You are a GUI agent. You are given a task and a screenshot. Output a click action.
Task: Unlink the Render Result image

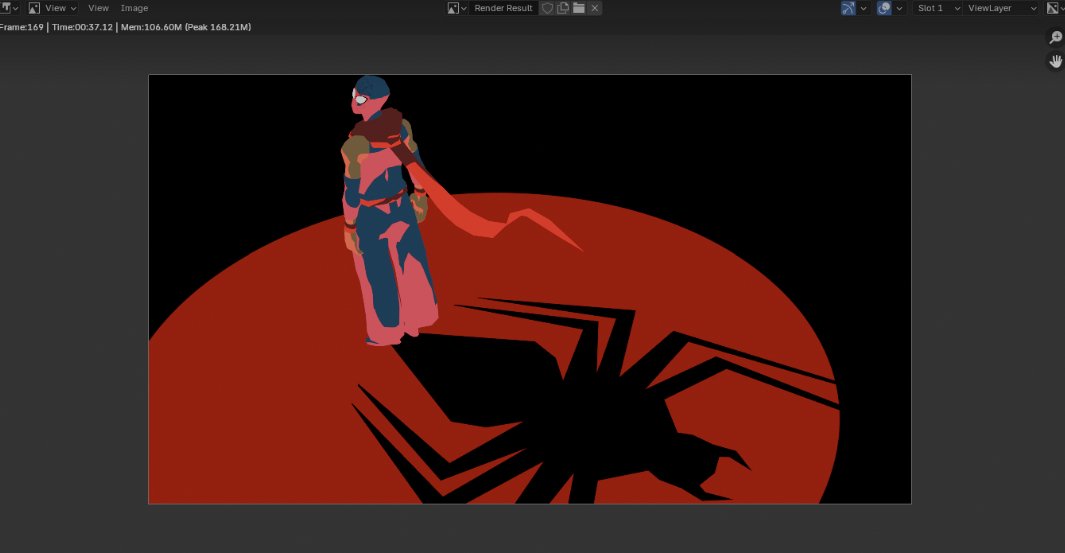click(595, 8)
